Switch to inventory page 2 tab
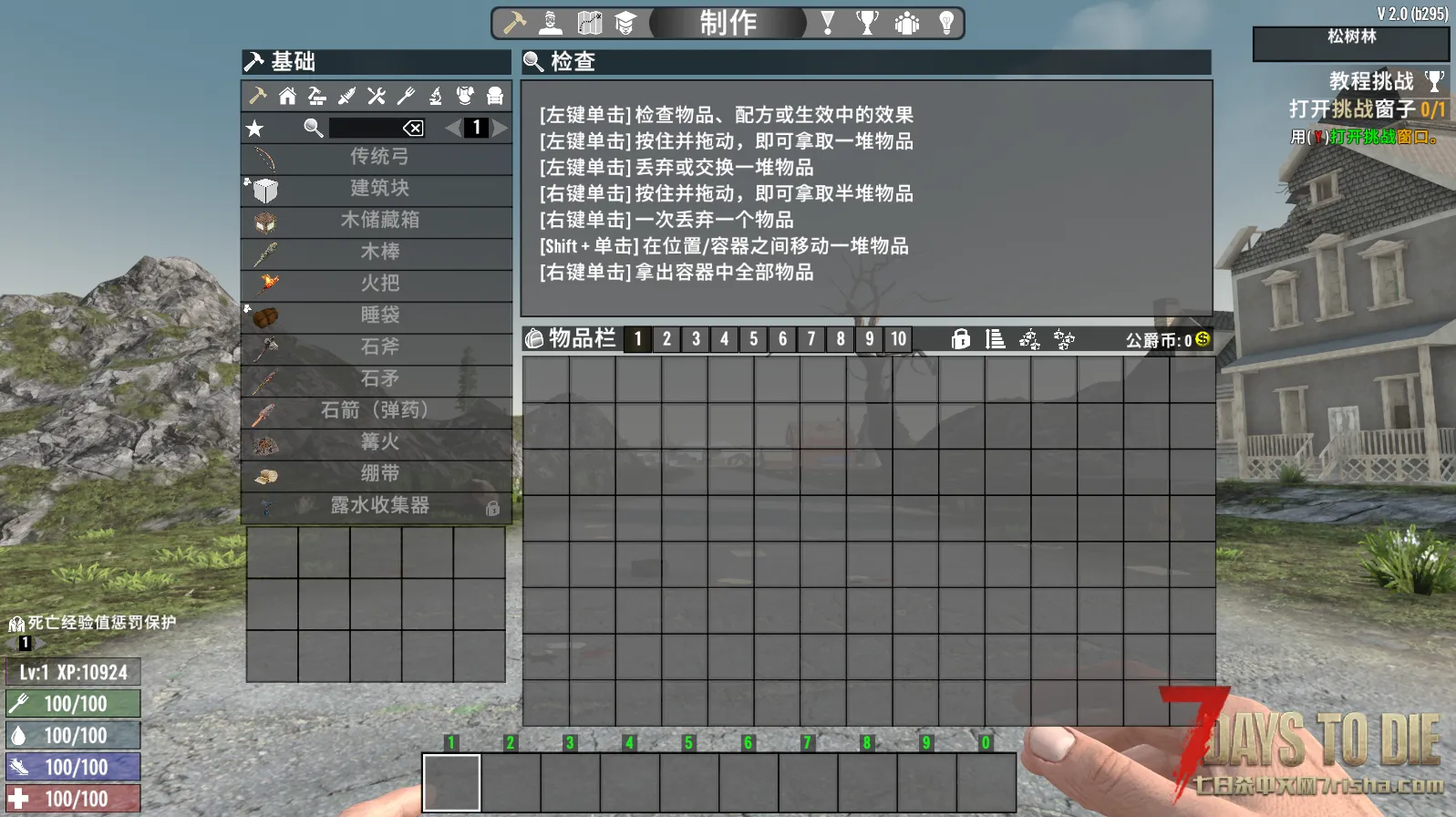The image size is (1456, 817). [x=667, y=339]
